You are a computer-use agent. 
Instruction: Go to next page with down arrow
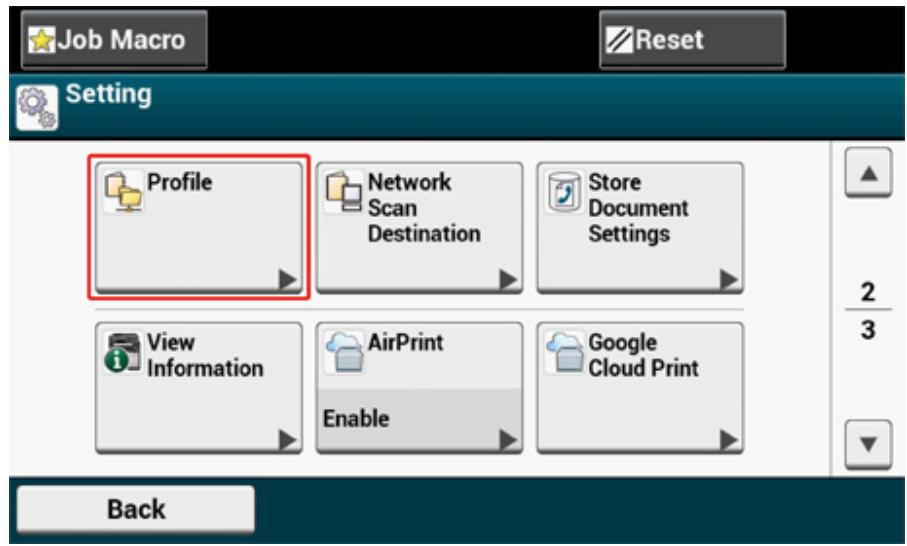[868, 444]
